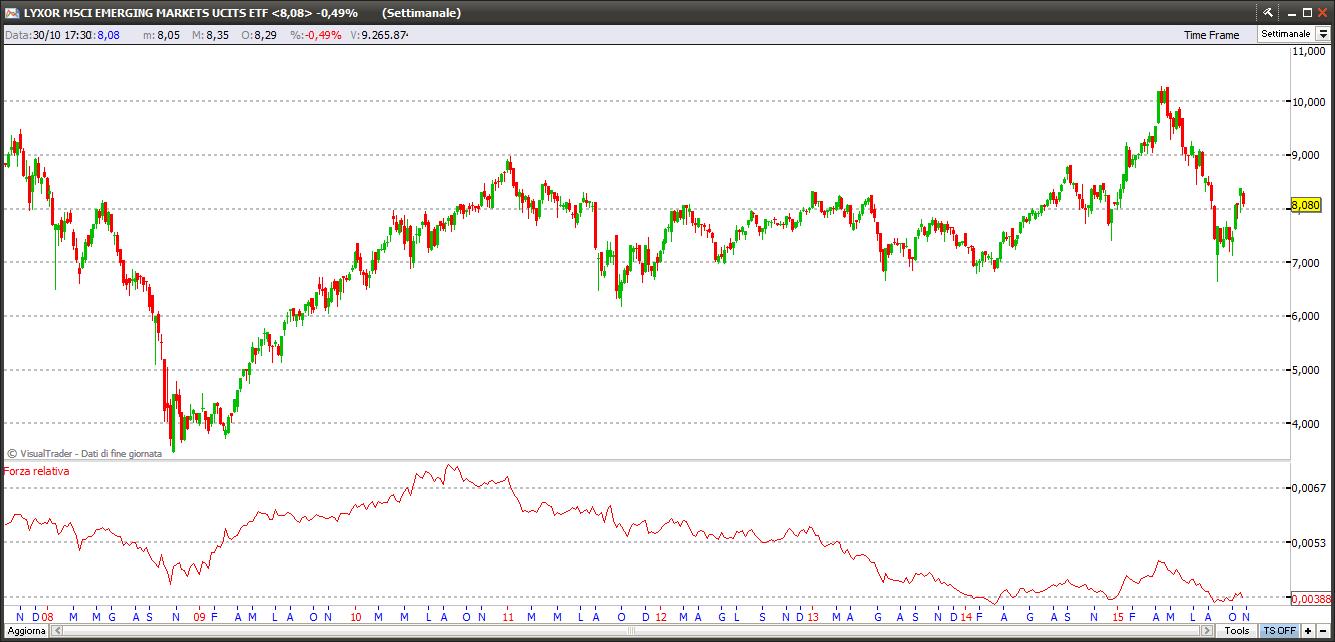Click the 0,0067 relative strength axis label
Image resolution: width=1335 pixels, height=642 pixels.
point(1311,488)
